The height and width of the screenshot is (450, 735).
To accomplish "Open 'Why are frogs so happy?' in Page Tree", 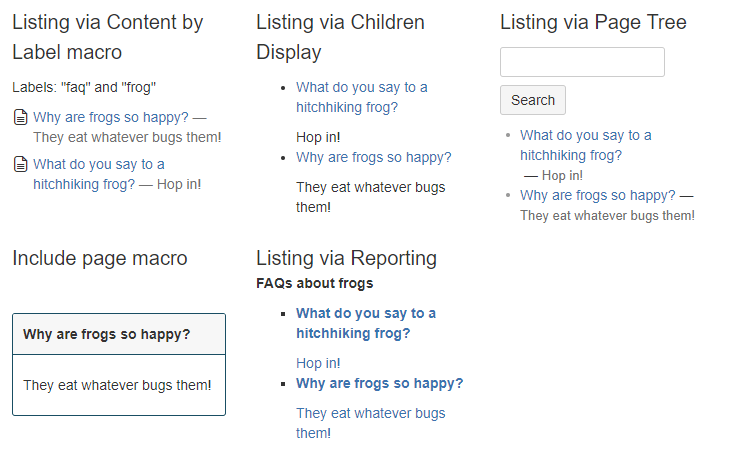I will pyautogui.click(x=598, y=195).
